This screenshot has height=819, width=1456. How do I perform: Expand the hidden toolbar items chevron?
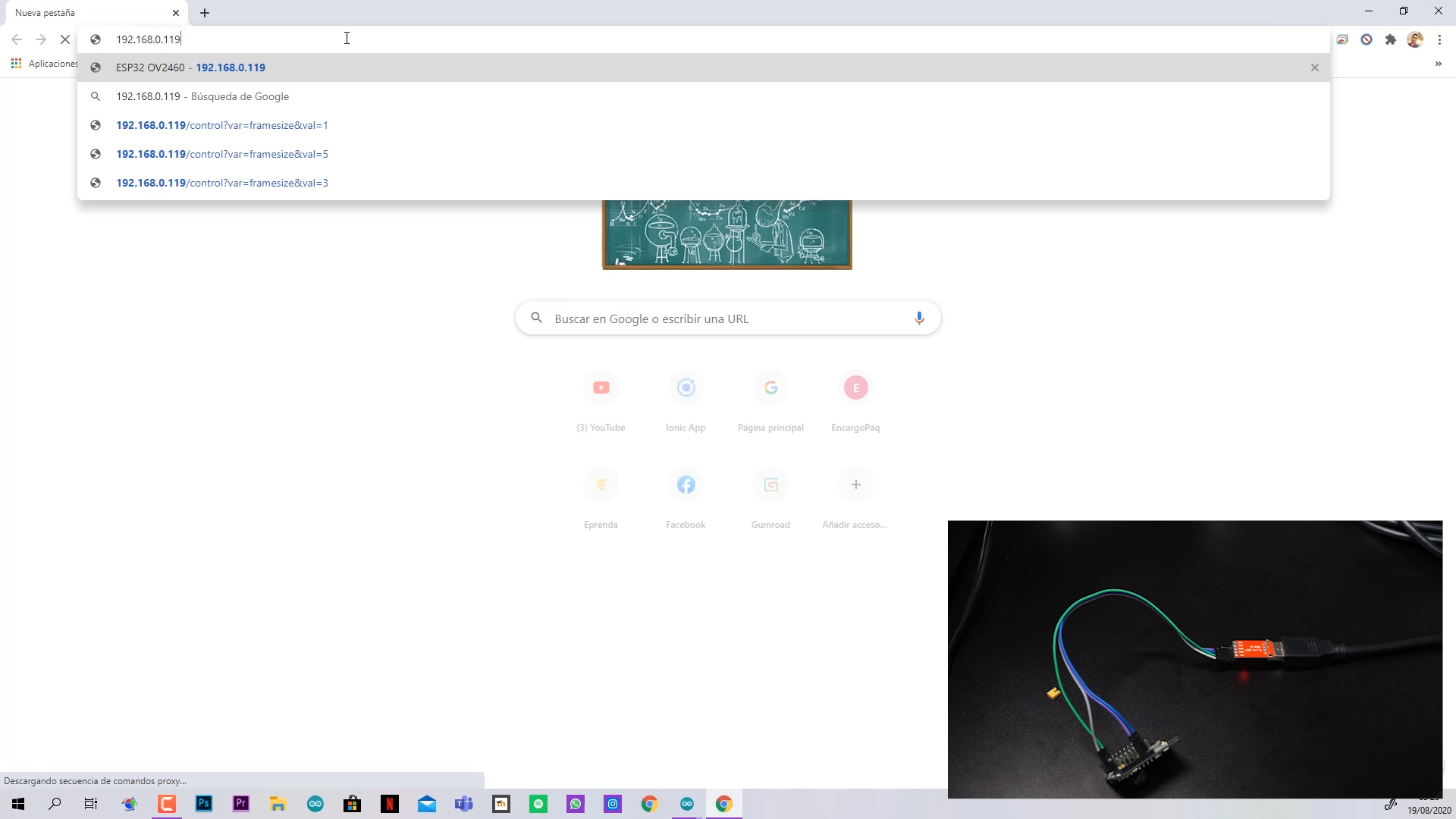coord(1438,64)
